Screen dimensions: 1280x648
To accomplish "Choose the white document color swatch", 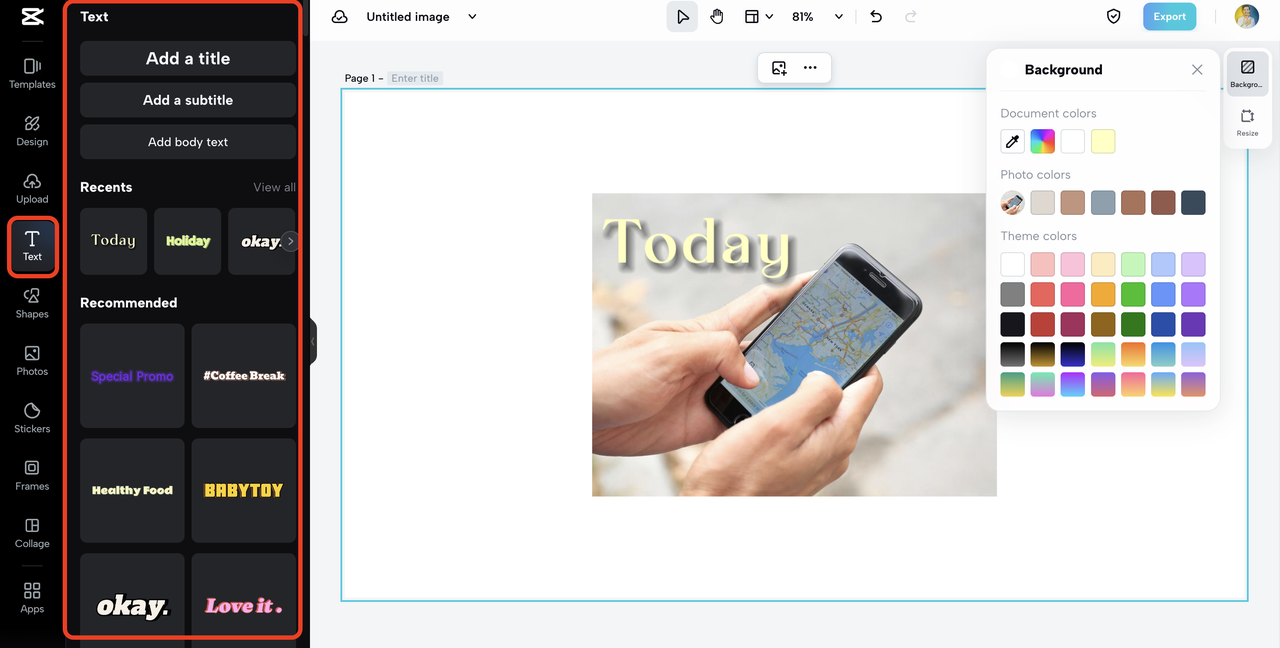I will point(1073,142).
